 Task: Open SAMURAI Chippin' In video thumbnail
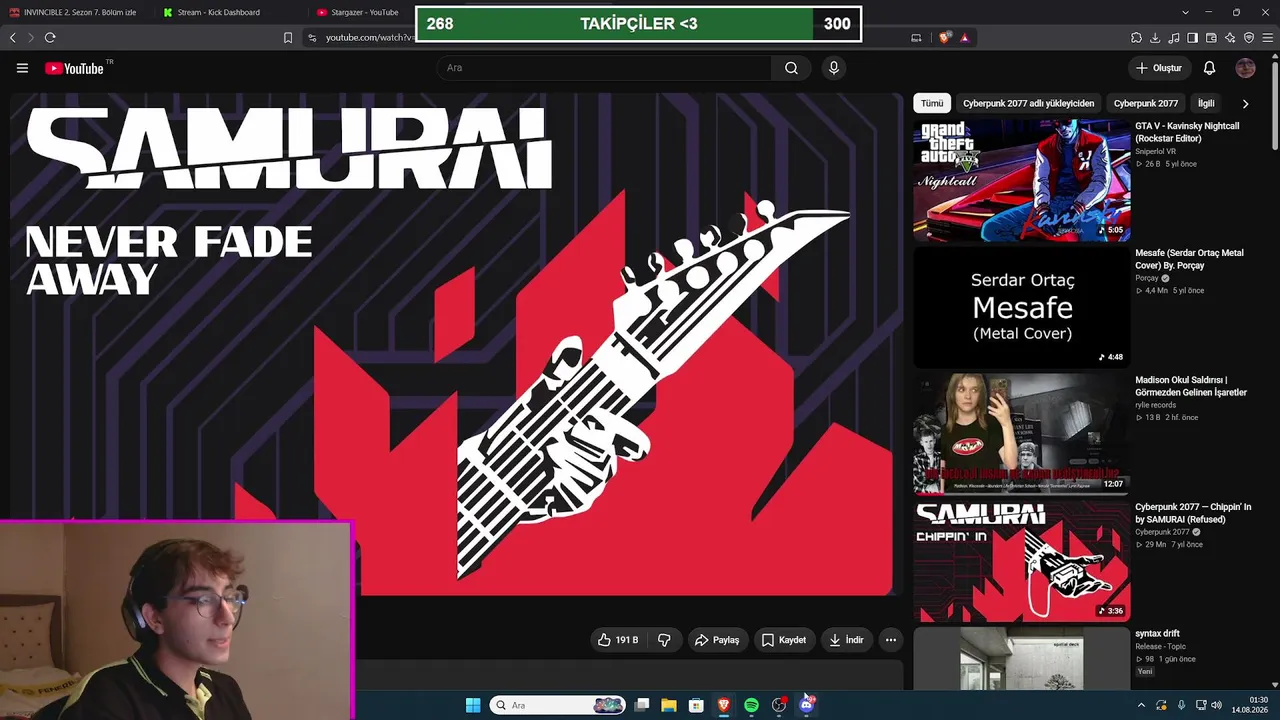click(1021, 561)
